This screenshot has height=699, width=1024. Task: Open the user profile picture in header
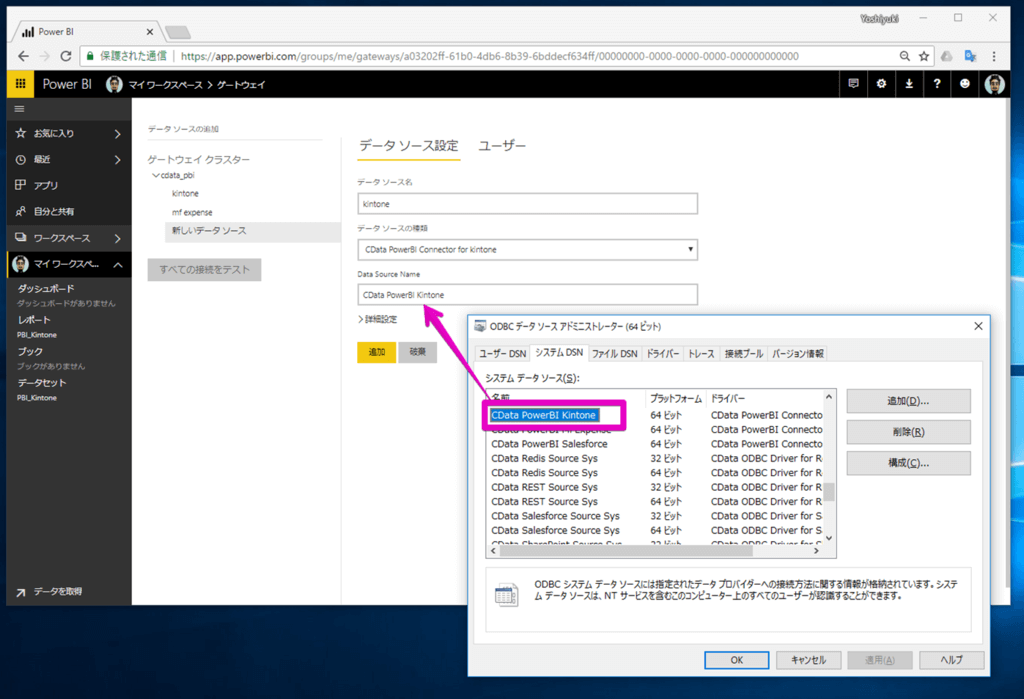click(x=994, y=84)
